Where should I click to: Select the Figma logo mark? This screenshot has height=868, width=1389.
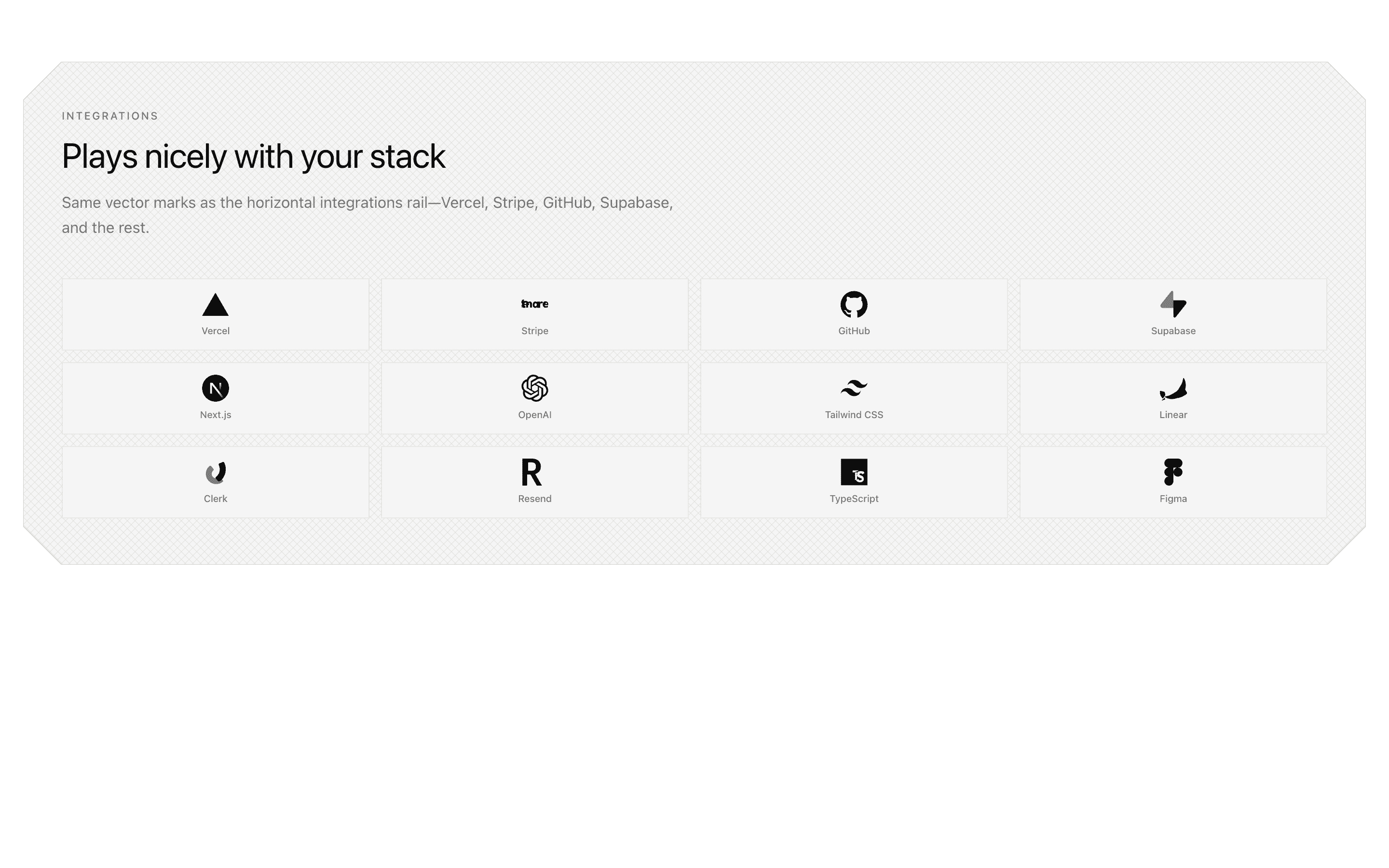click(x=1173, y=473)
